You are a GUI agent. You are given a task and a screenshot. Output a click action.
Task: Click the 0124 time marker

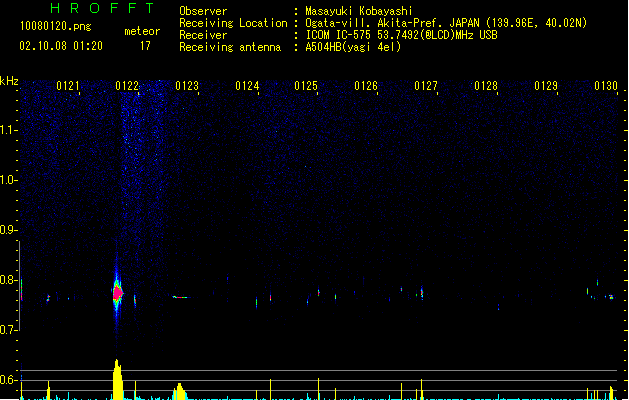click(247, 86)
